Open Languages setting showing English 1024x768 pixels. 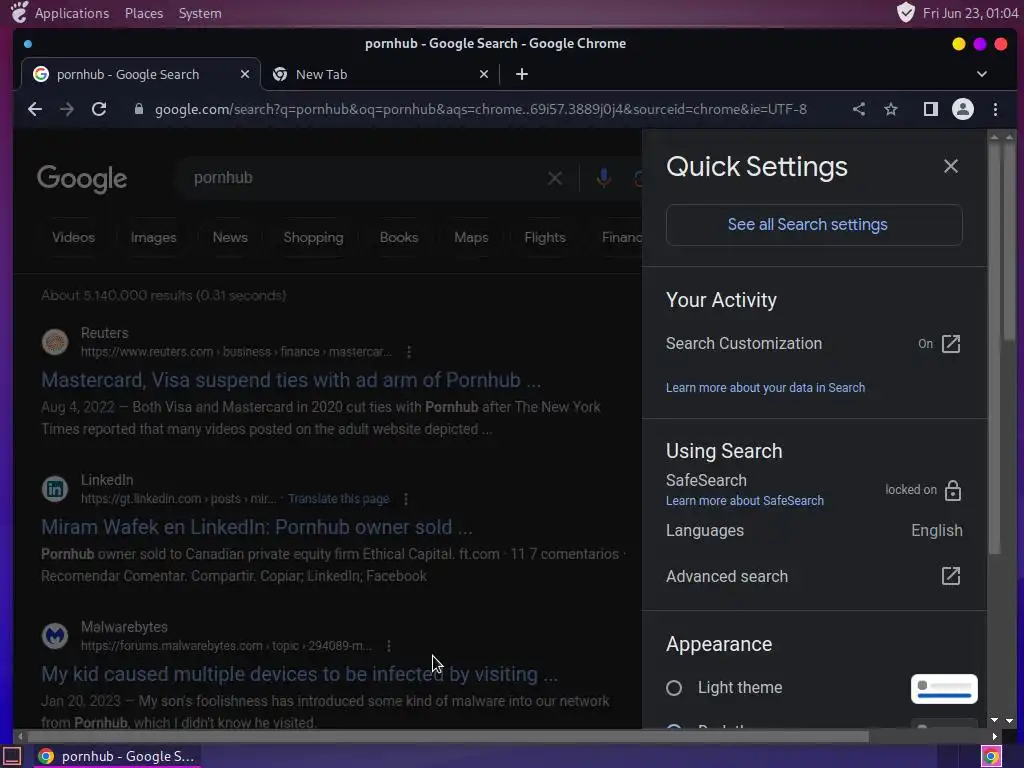(814, 530)
